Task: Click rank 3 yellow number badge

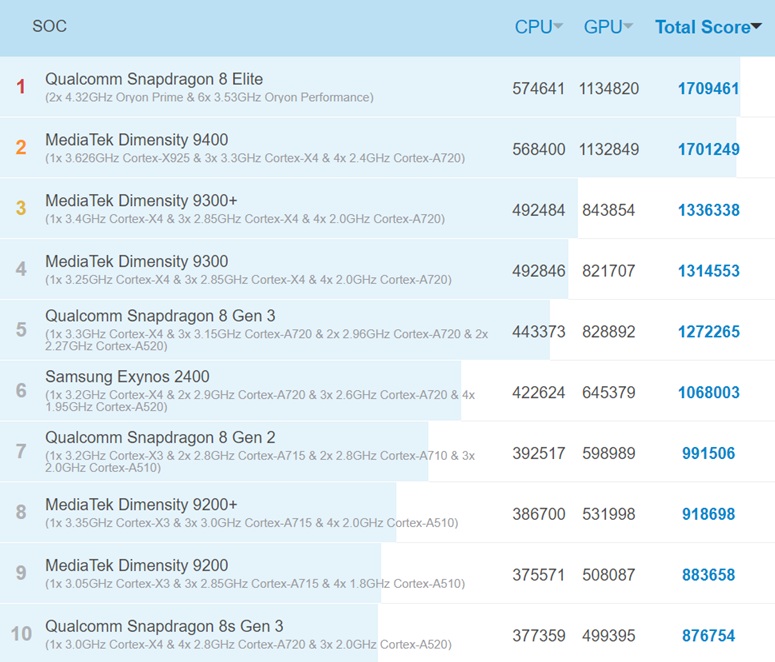Action: [20, 209]
